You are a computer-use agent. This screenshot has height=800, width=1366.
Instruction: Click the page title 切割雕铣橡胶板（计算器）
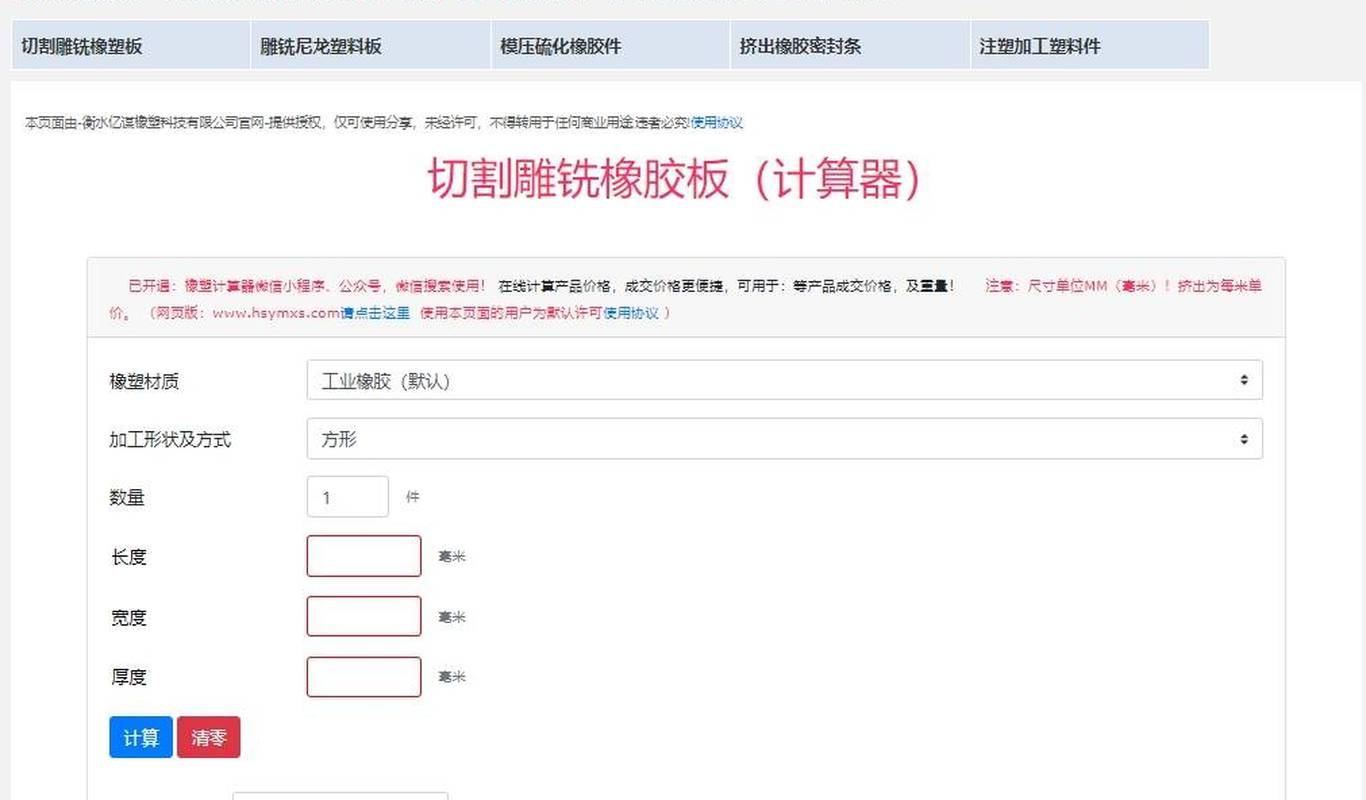pos(674,180)
